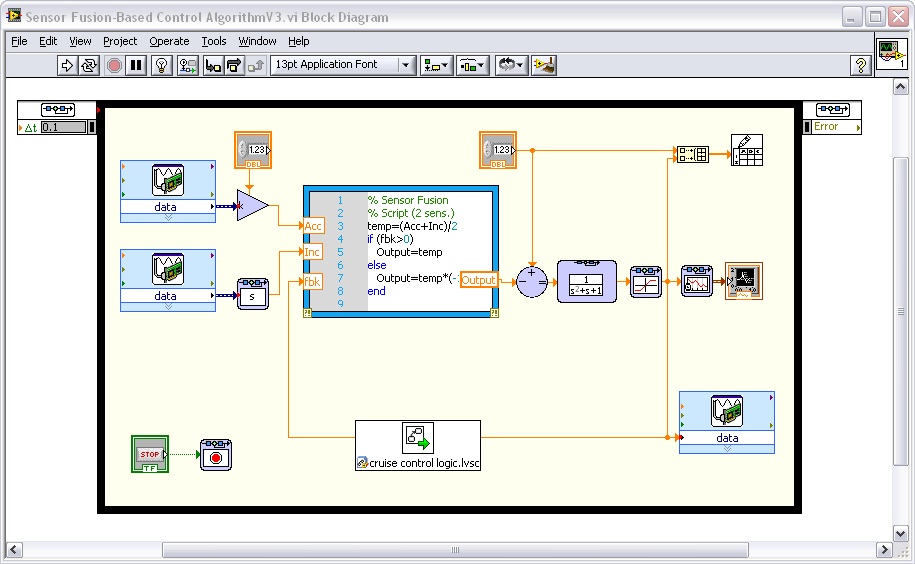The height and width of the screenshot is (564, 915).
Task: Open the Align Objects dropdown
Action: (x=436, y=65)
